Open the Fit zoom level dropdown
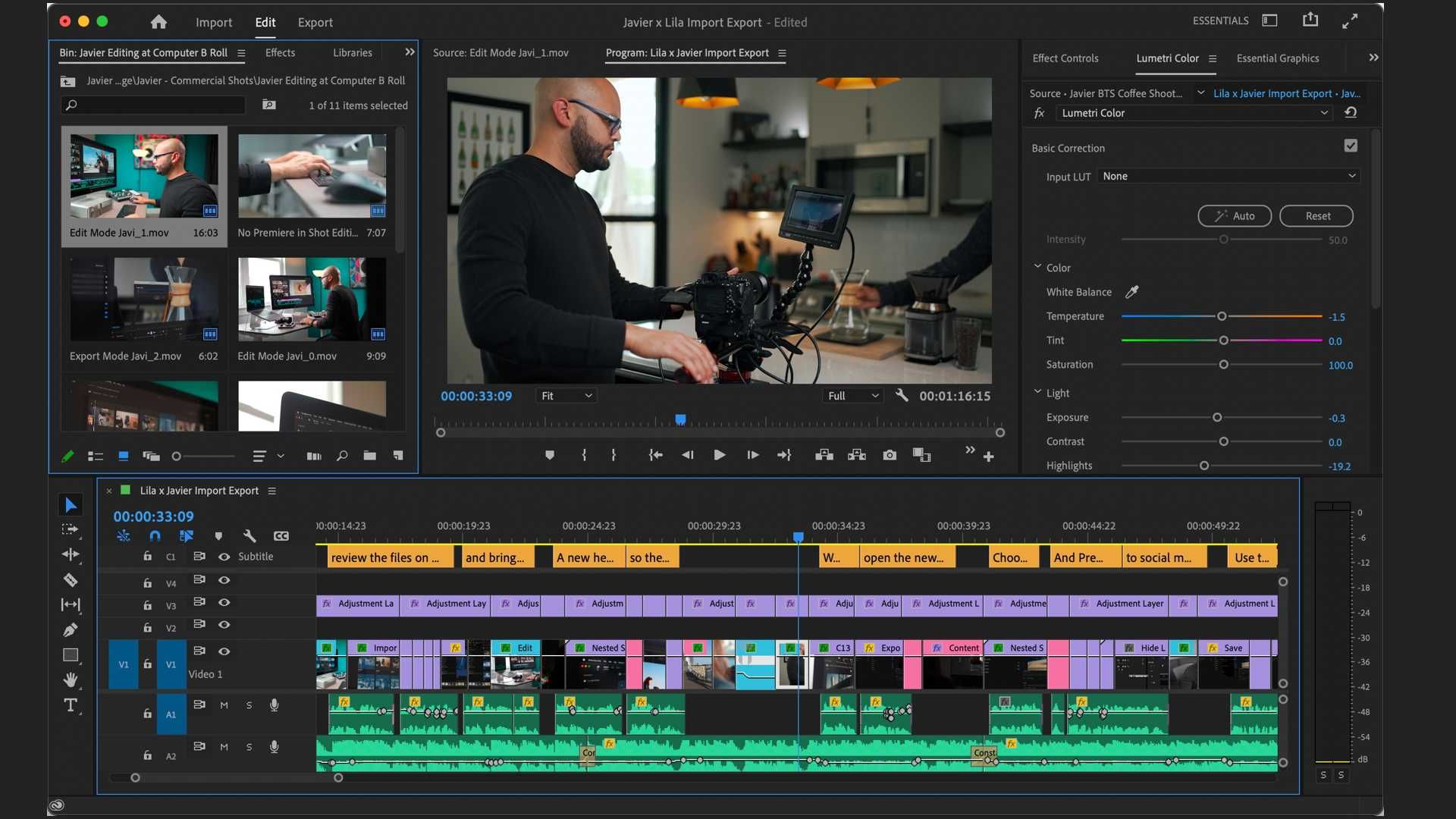1456x819 pixels. point(566,396)
